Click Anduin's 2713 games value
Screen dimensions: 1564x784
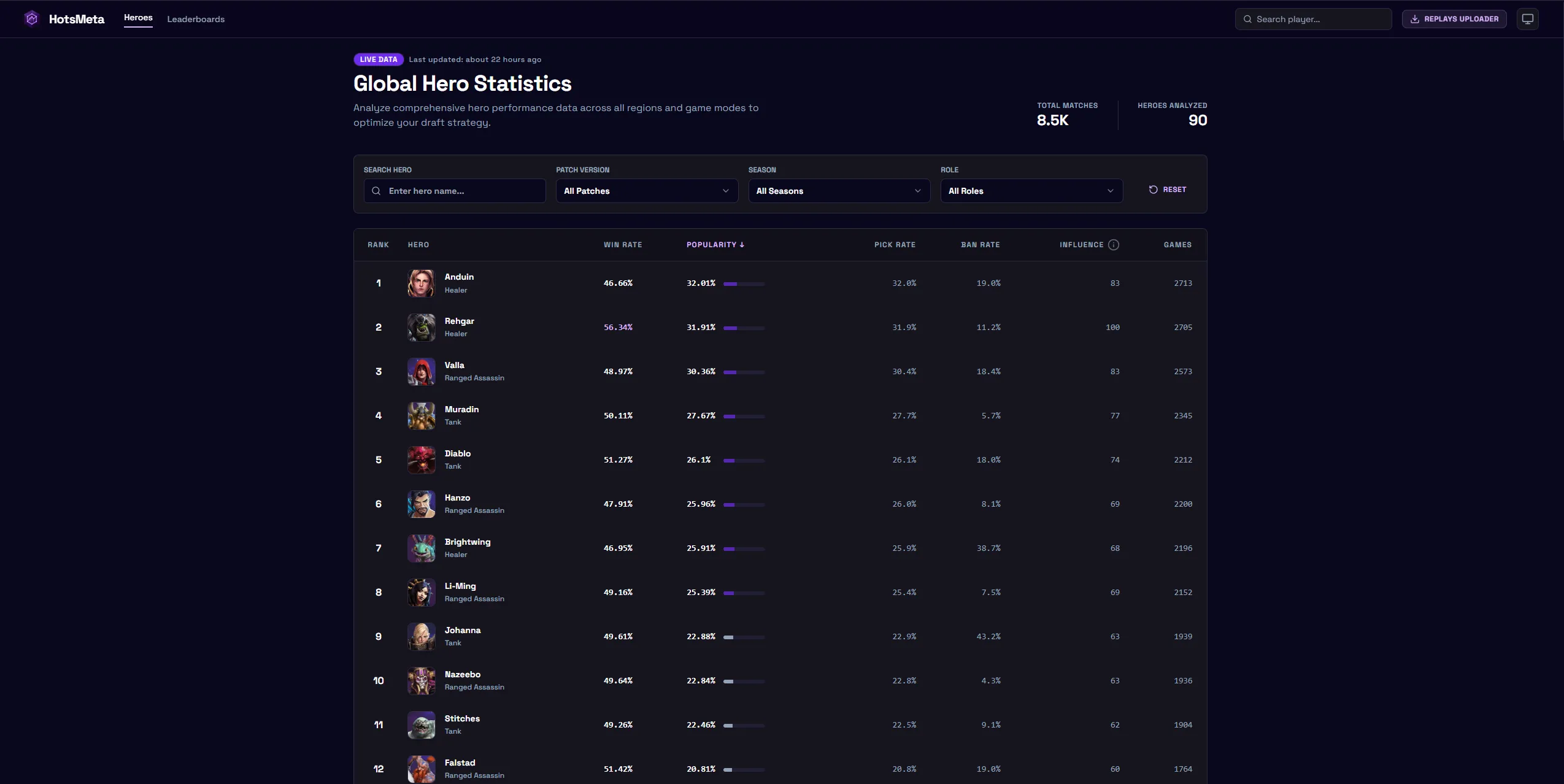pos(1183,283)
